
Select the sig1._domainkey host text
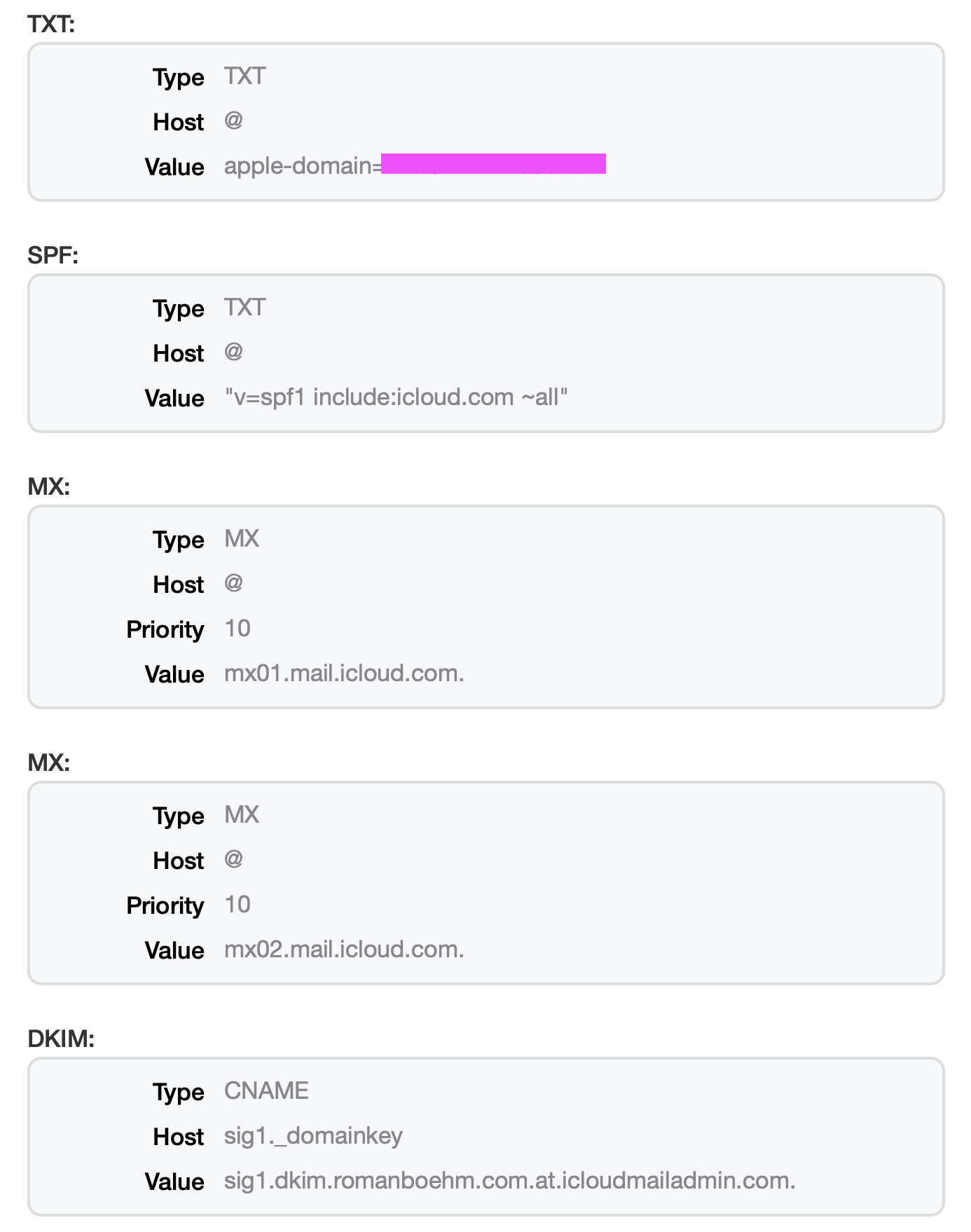(x=313, y=1135)
